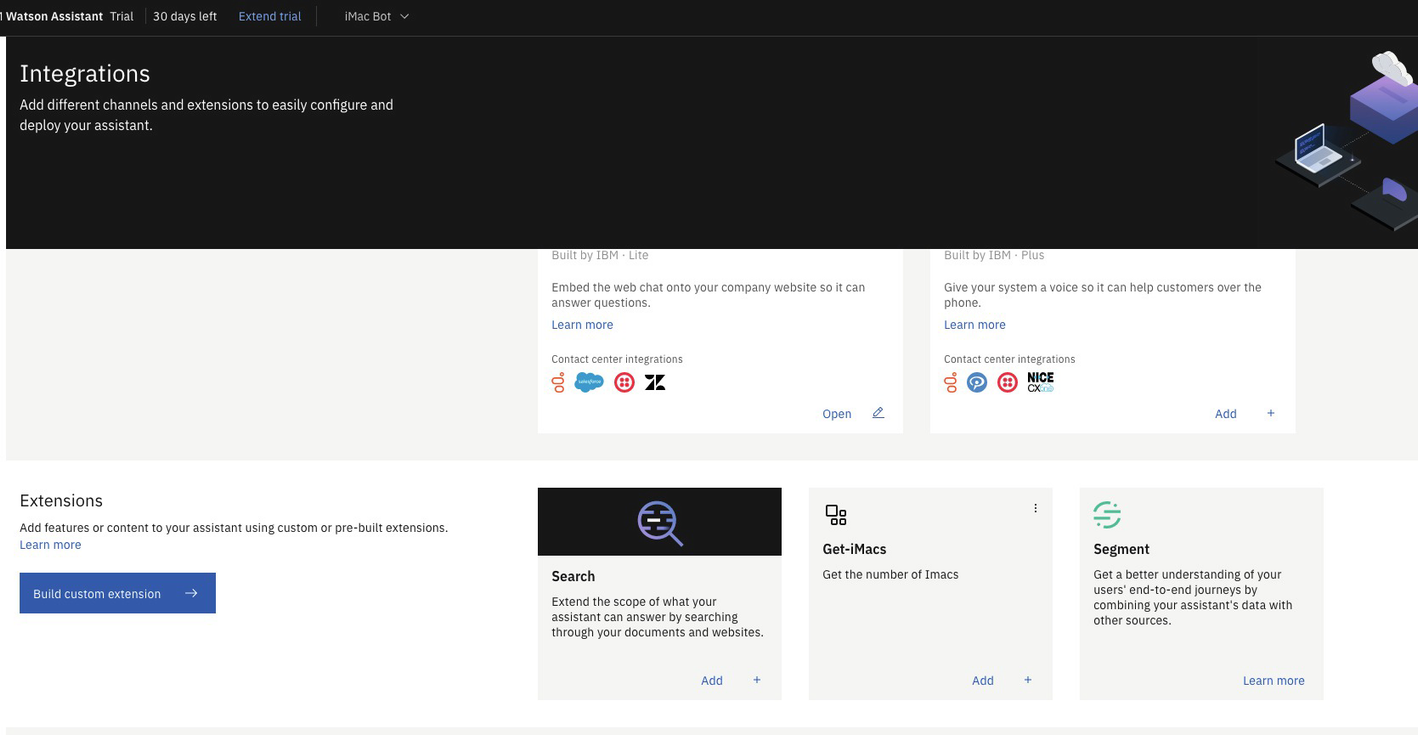This screenshot has height=735, width=1418.
Task: Click the Twilio icon in web chat card
Action: click(x=624, y=383)
